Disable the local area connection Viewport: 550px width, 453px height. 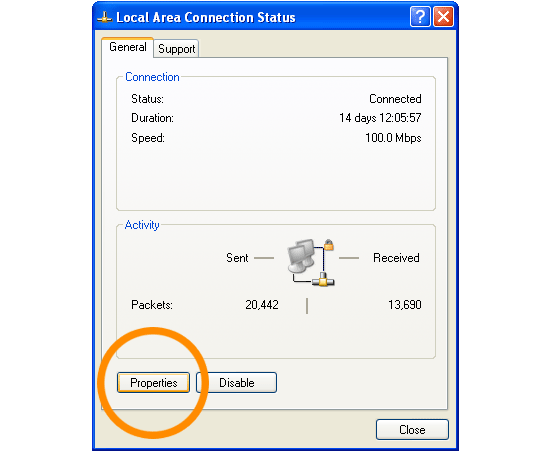(x=237, y=382)
